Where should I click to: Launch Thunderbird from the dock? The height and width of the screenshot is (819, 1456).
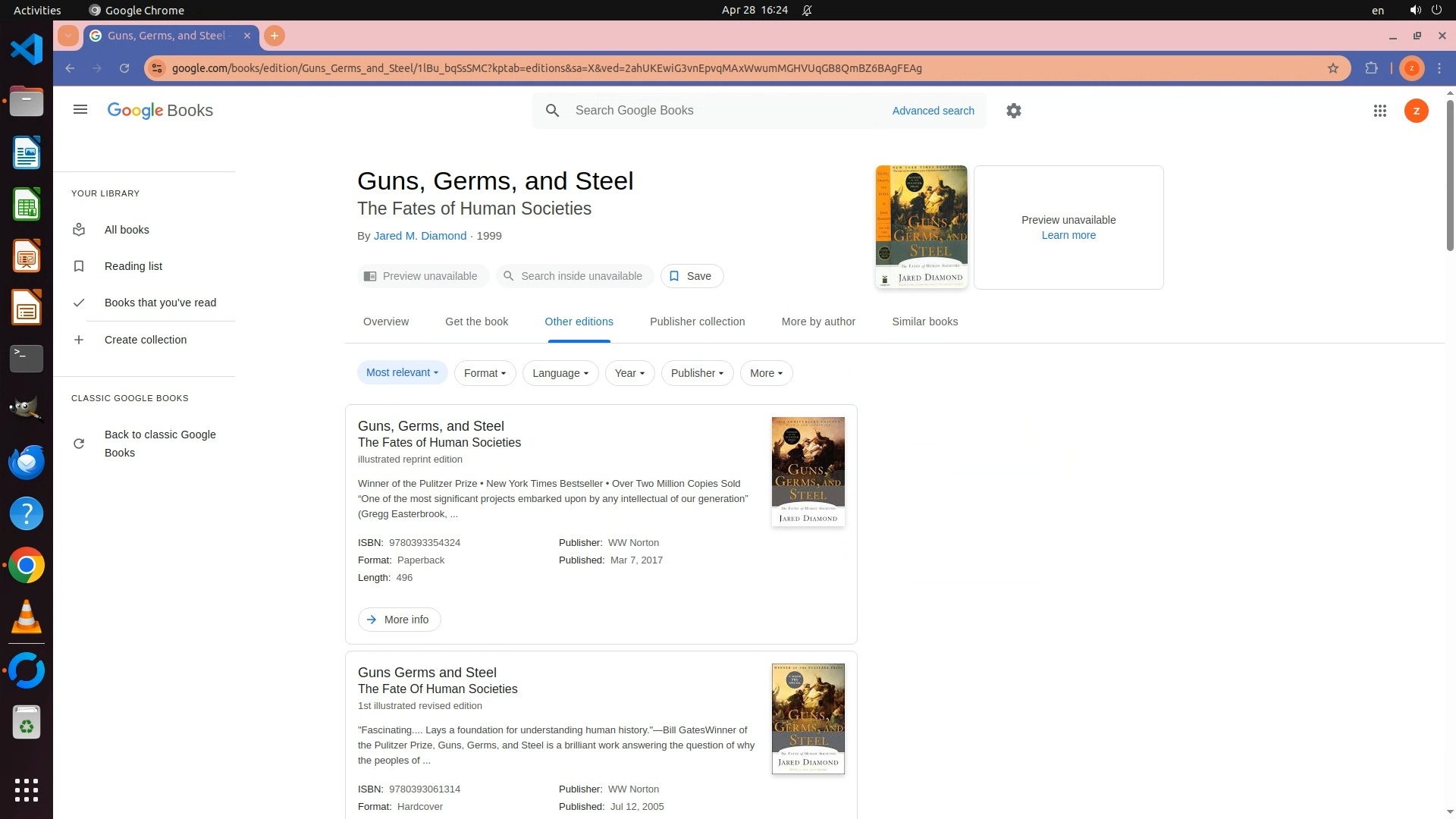click(27, 462)
